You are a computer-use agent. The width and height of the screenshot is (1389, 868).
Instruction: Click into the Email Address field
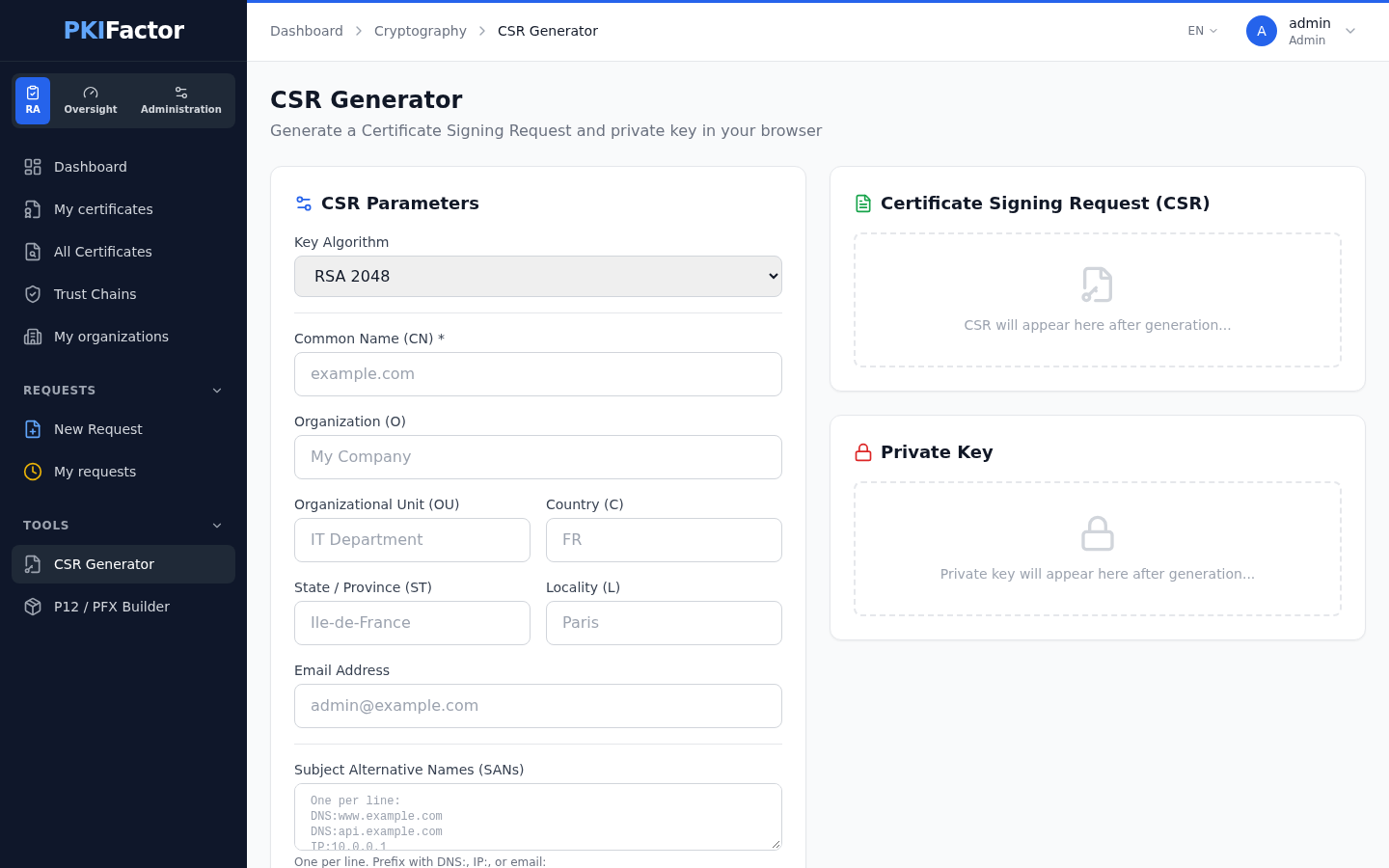[x=538, y=706]
